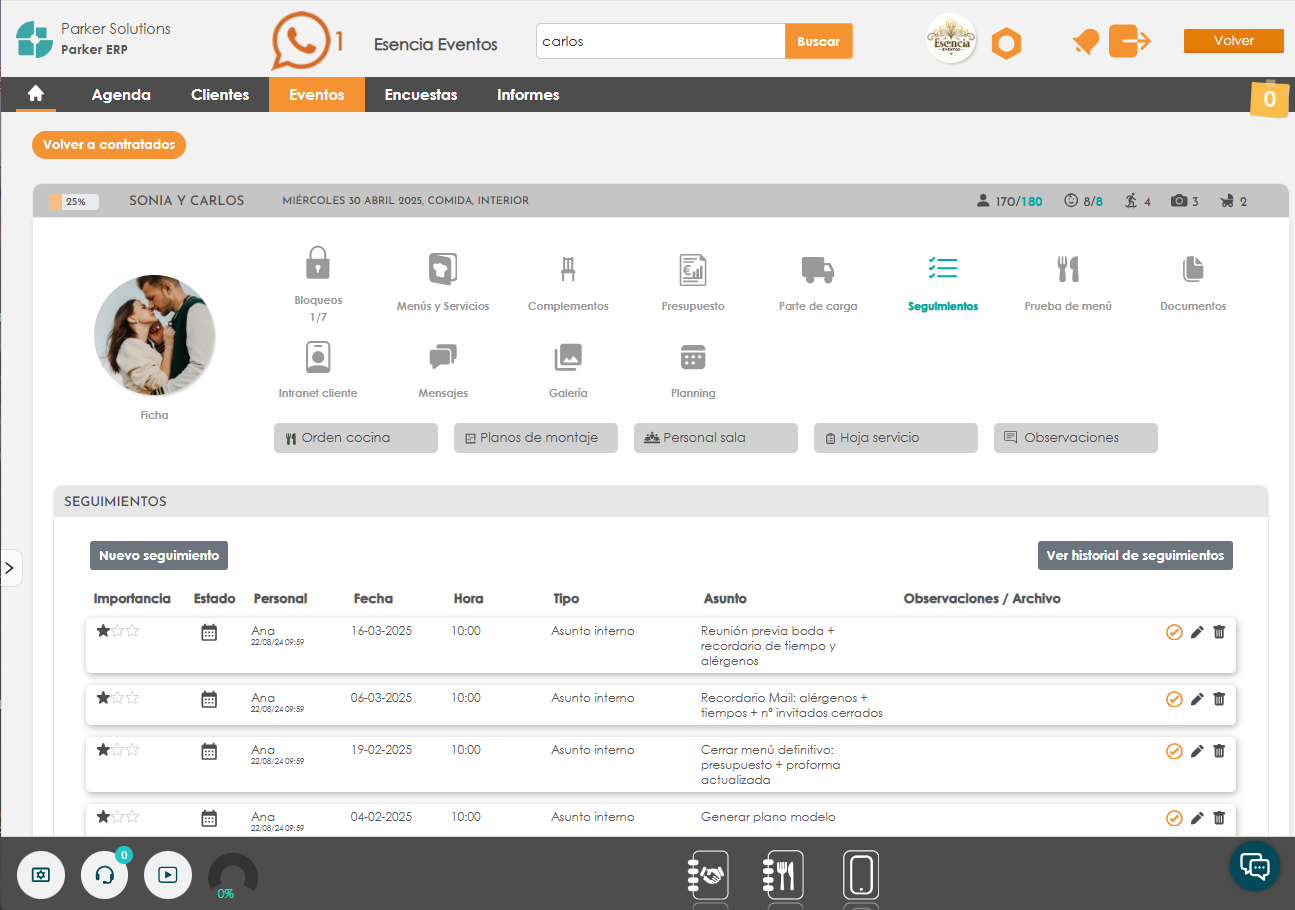1295x910 pixels.
Task: Open the couple's Ficha photo
Action: [155, 336]
